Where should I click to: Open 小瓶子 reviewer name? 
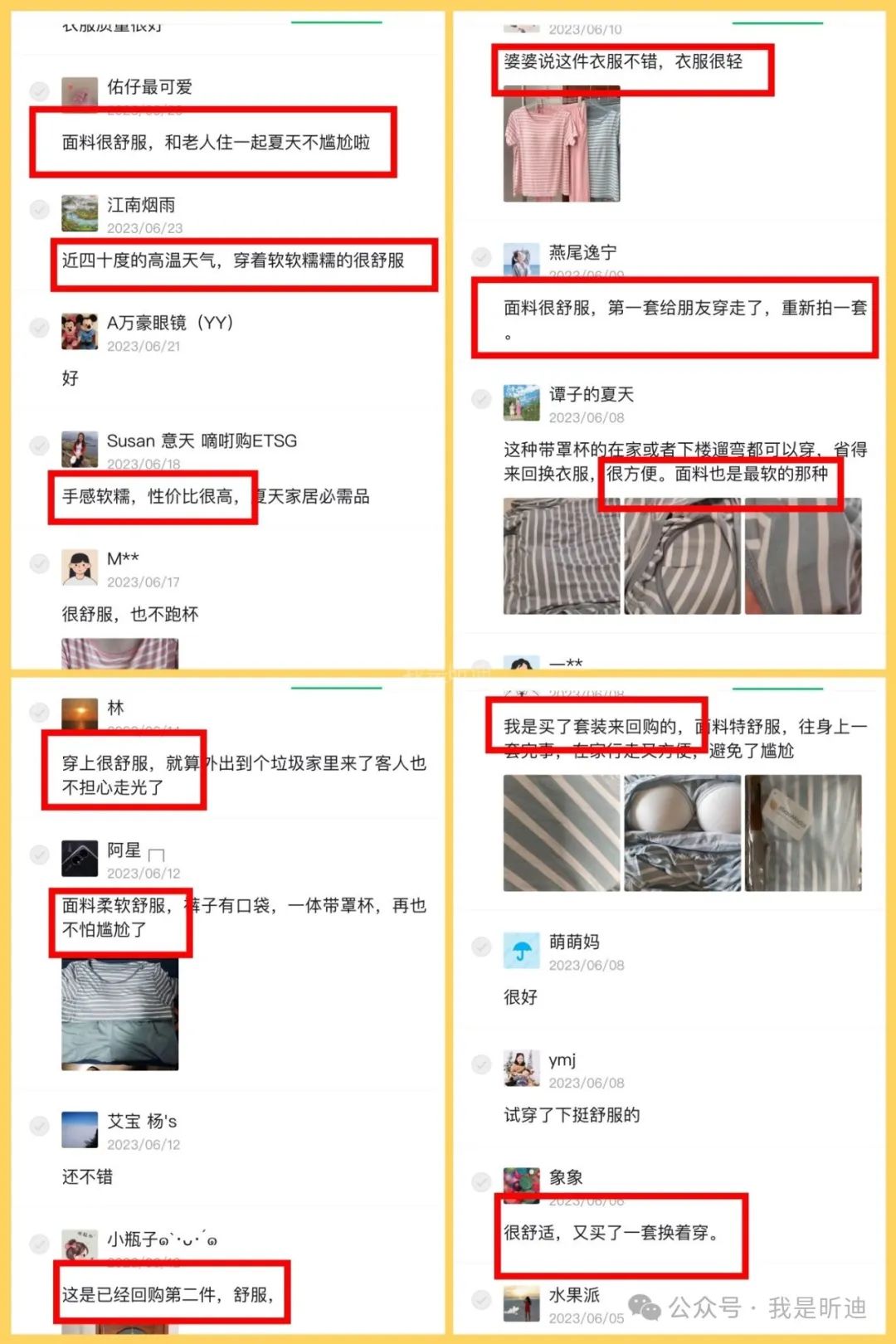pyautogui.click(x=163, y=1239)
